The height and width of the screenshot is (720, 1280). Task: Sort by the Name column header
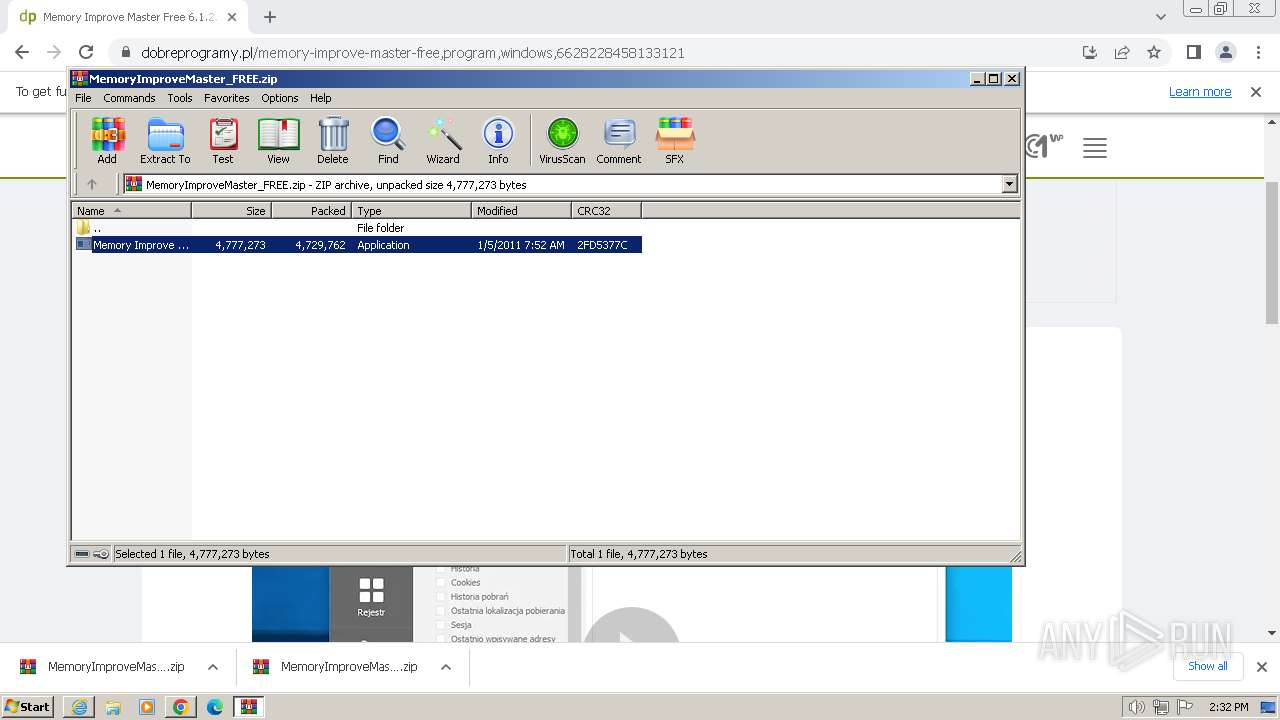pos(131,211)
